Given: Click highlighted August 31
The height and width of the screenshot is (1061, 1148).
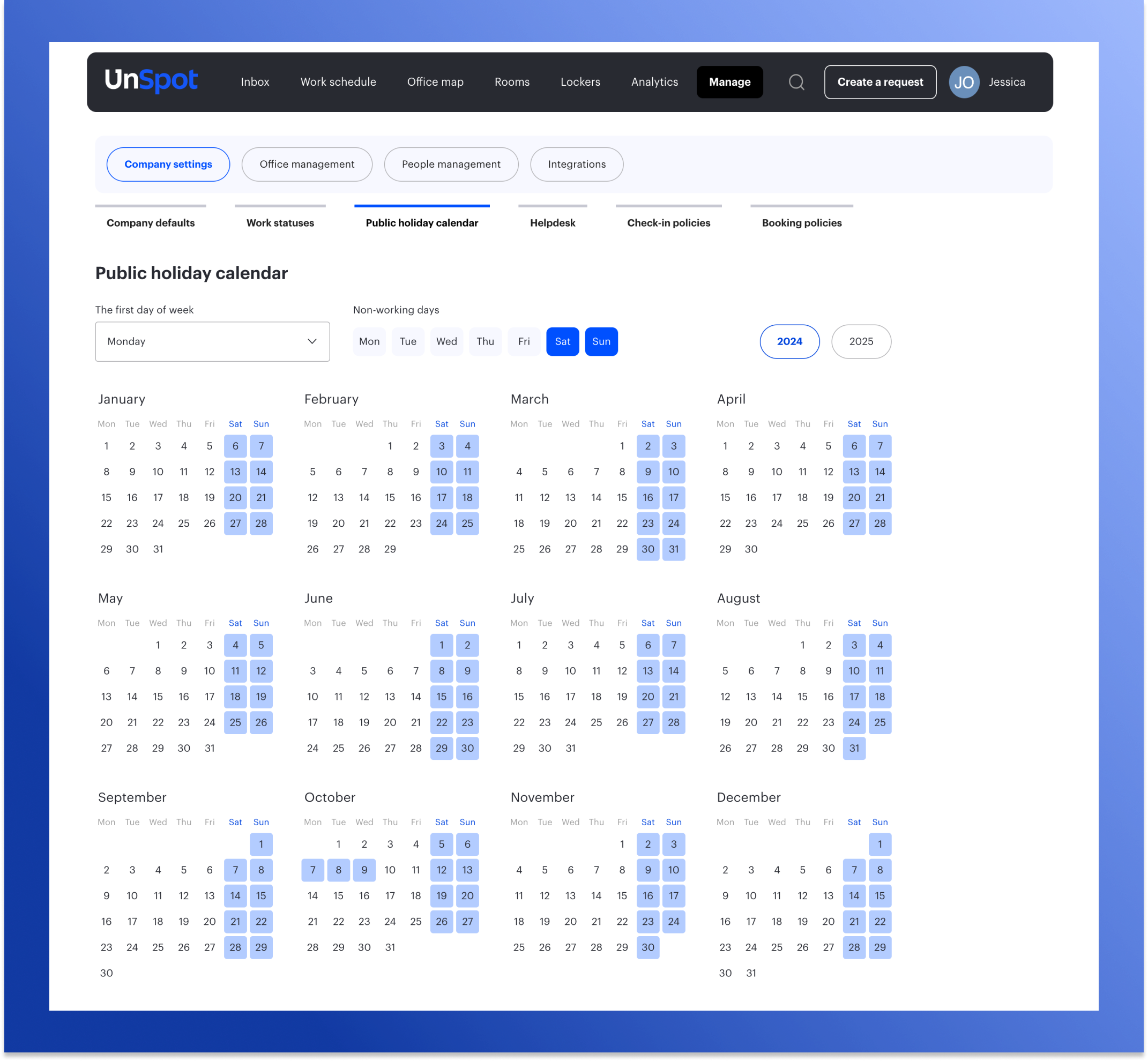Looking at the screenshot, I should pos(854,749).
